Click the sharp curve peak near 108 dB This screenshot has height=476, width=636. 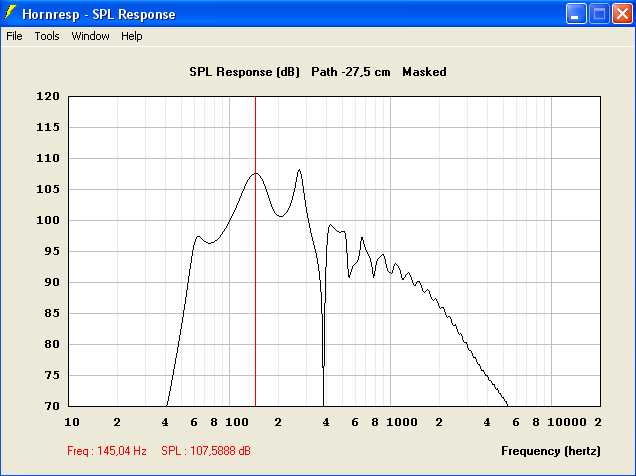tap(298, 171)
